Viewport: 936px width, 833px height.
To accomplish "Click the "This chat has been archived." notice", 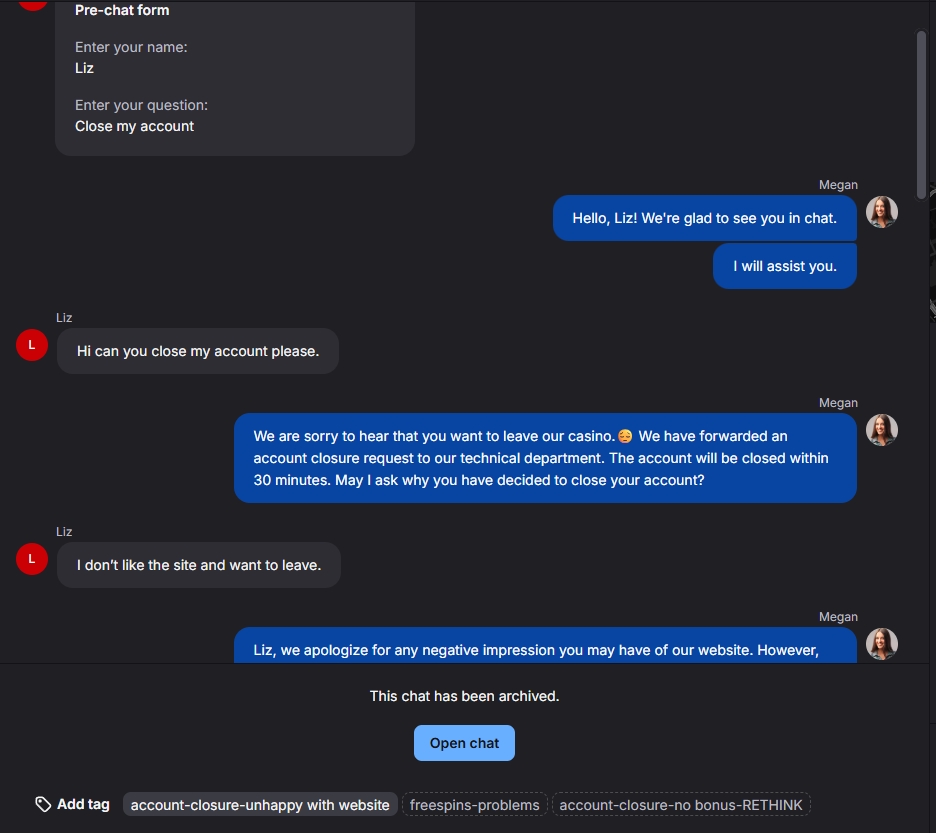I will pyautogui.click(x=464, y=696).
